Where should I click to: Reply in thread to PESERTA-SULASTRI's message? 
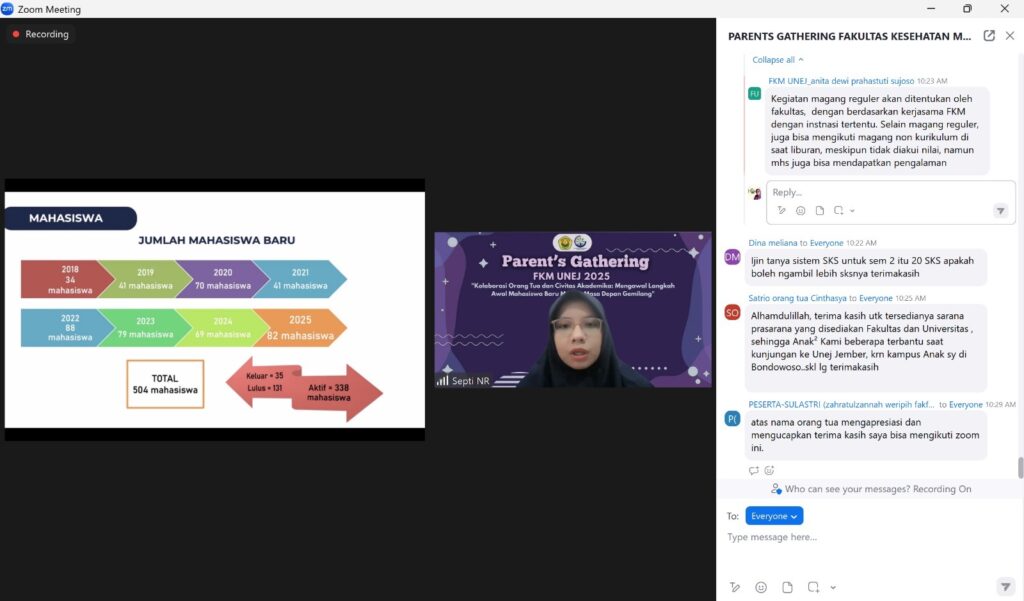[753, 470]
